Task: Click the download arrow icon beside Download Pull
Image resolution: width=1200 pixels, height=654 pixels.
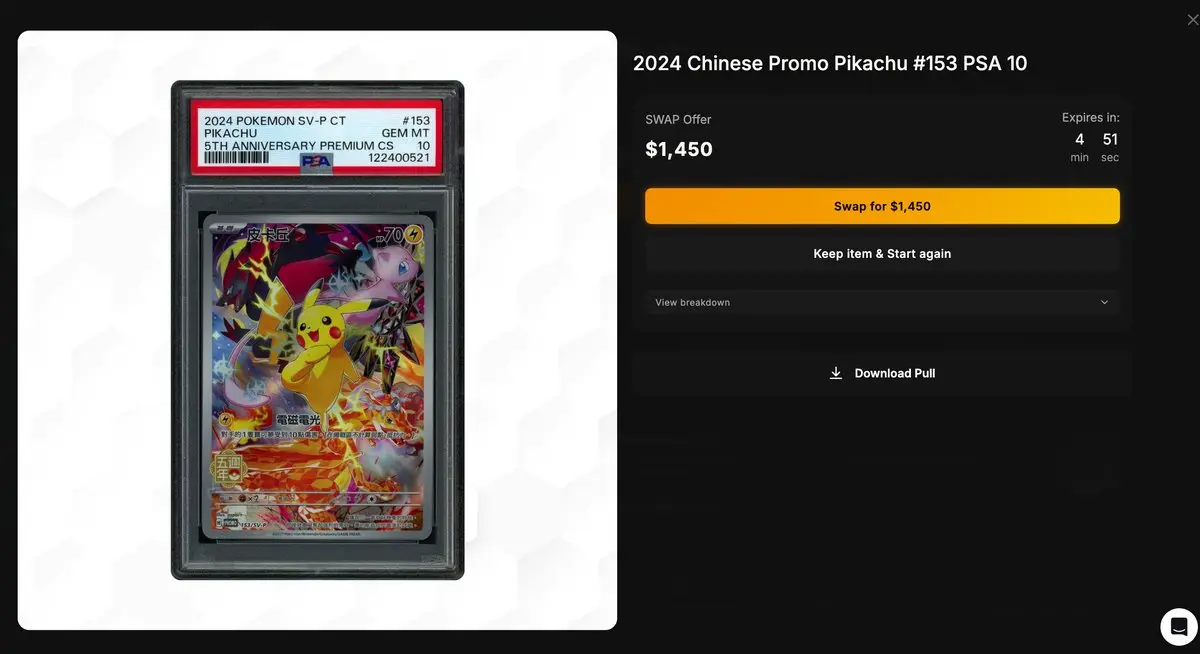Action: point(836,373)
